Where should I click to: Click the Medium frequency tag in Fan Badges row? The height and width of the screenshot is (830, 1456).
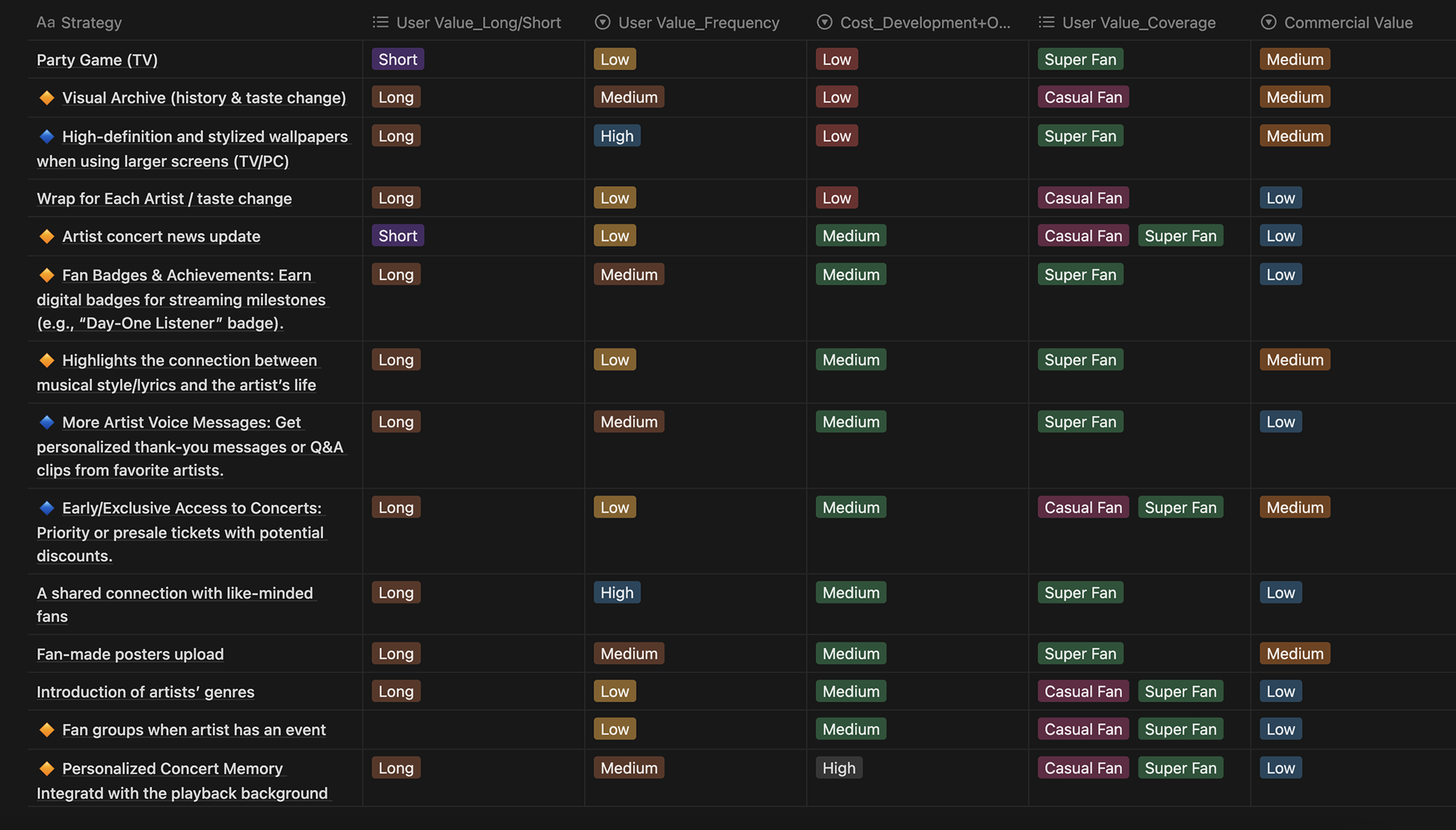pos(629,275)
